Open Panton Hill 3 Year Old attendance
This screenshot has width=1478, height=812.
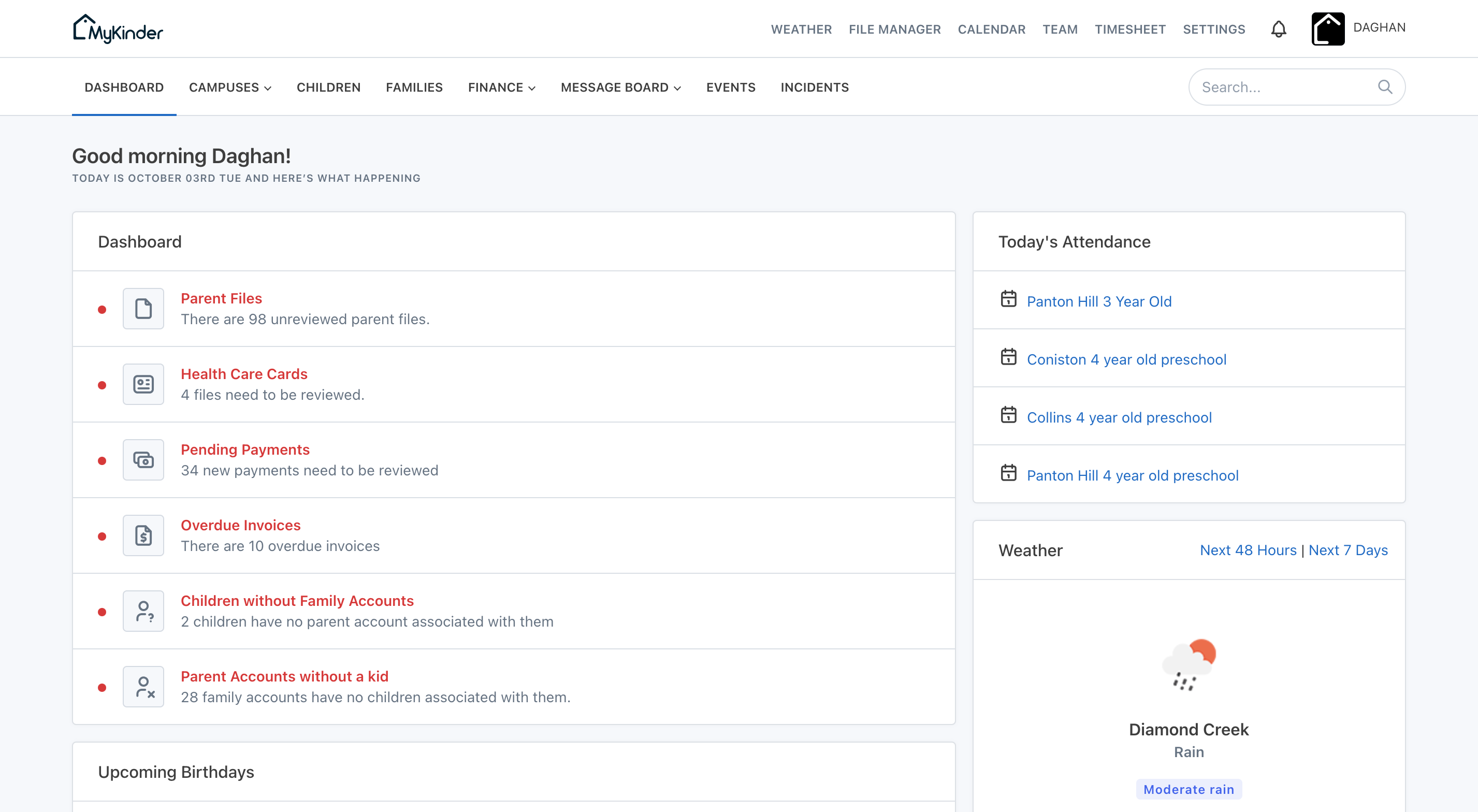(x=1099, y=301)
